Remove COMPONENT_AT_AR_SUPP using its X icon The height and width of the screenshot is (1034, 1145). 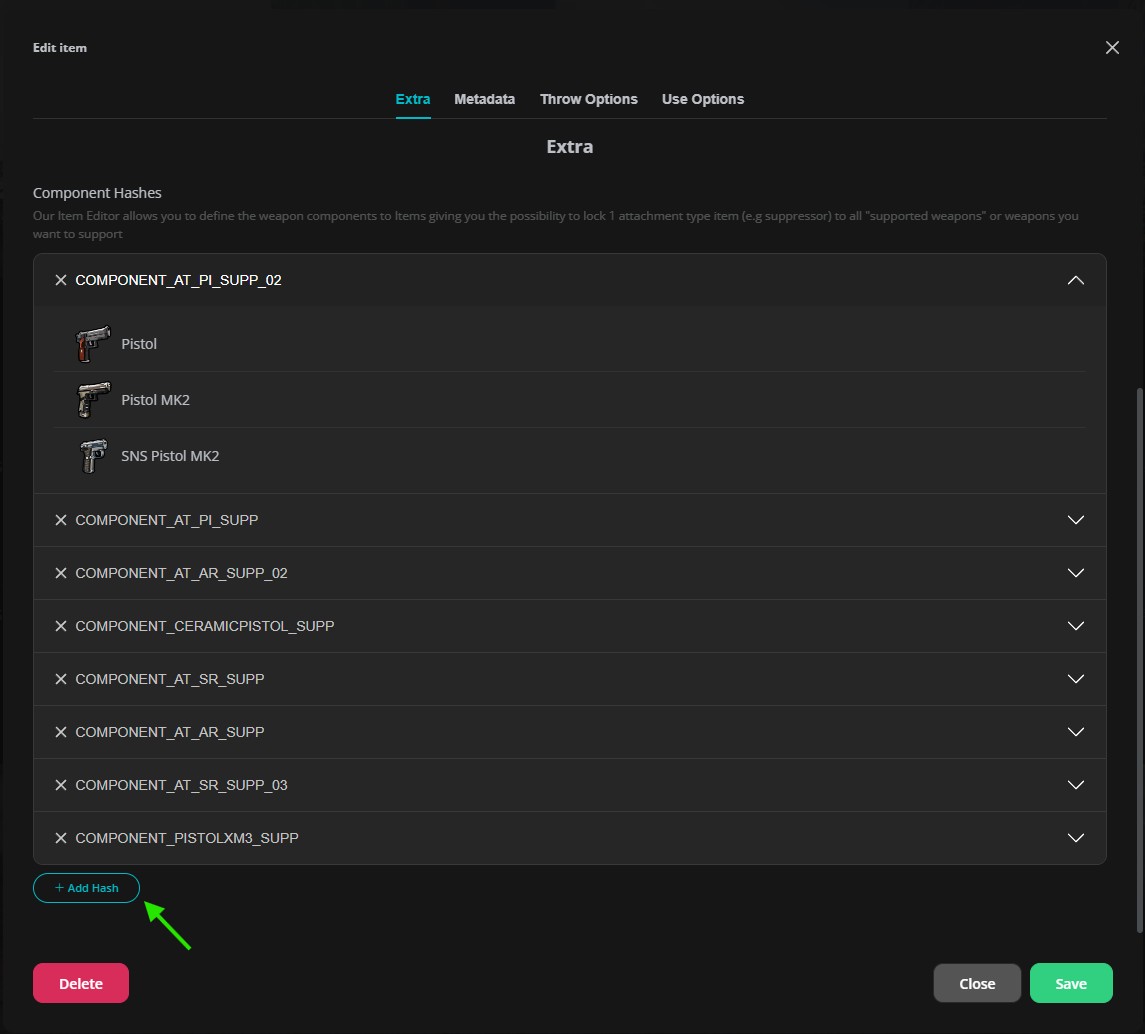[61, 731]
